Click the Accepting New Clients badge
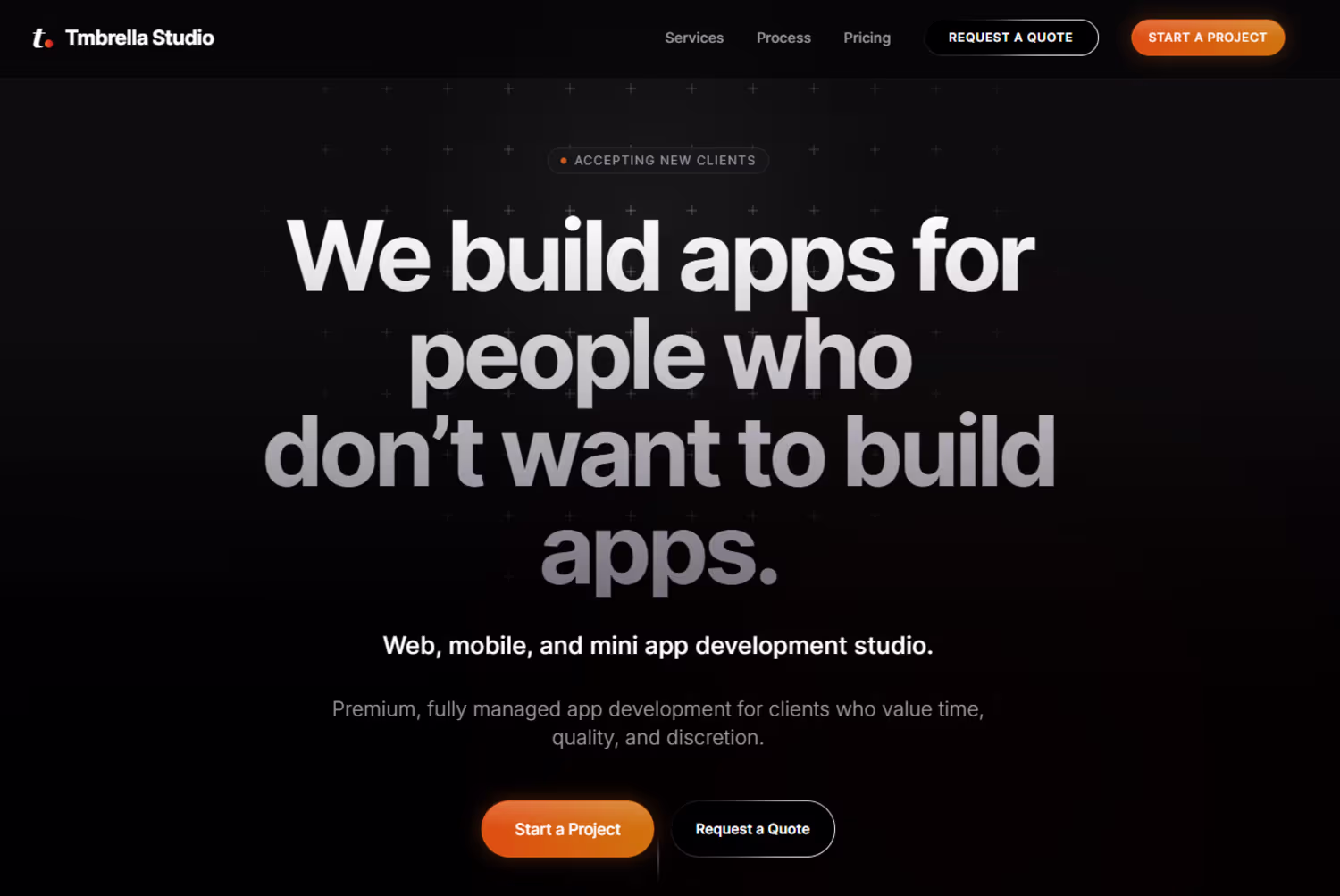1340x896 pixels. coord(658,161)
